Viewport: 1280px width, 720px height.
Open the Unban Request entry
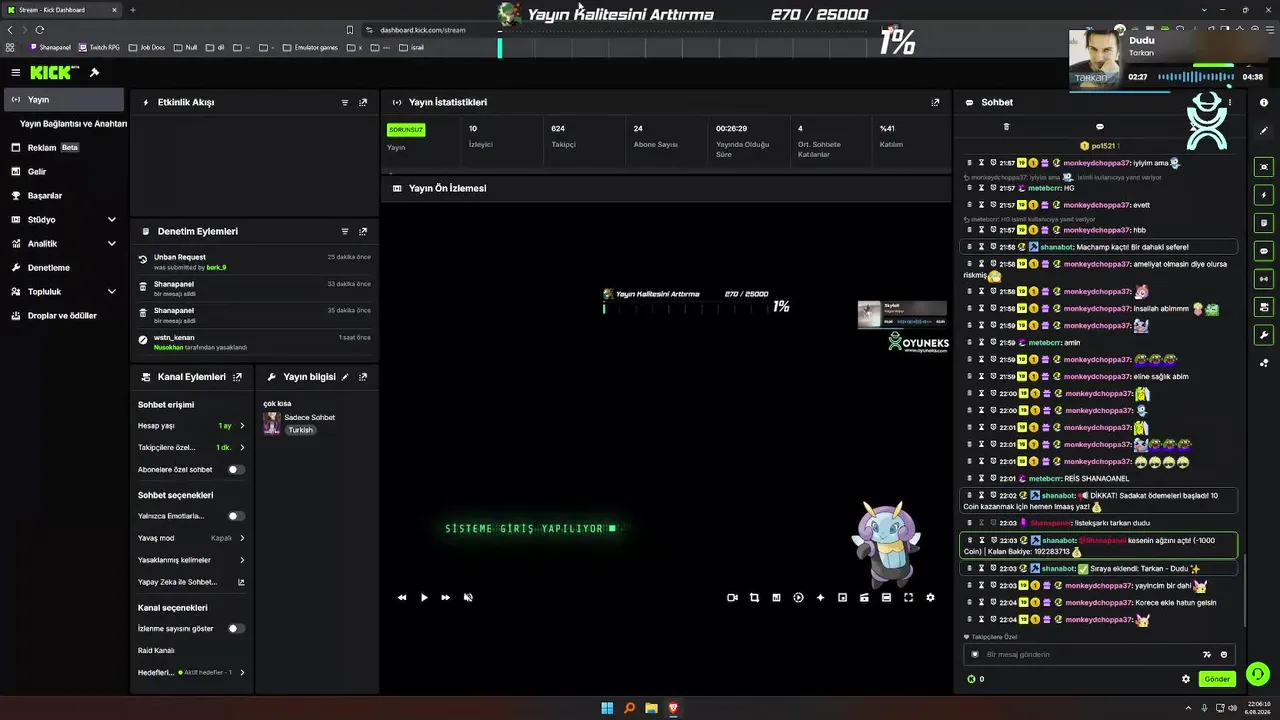click(x=255, y=262)
